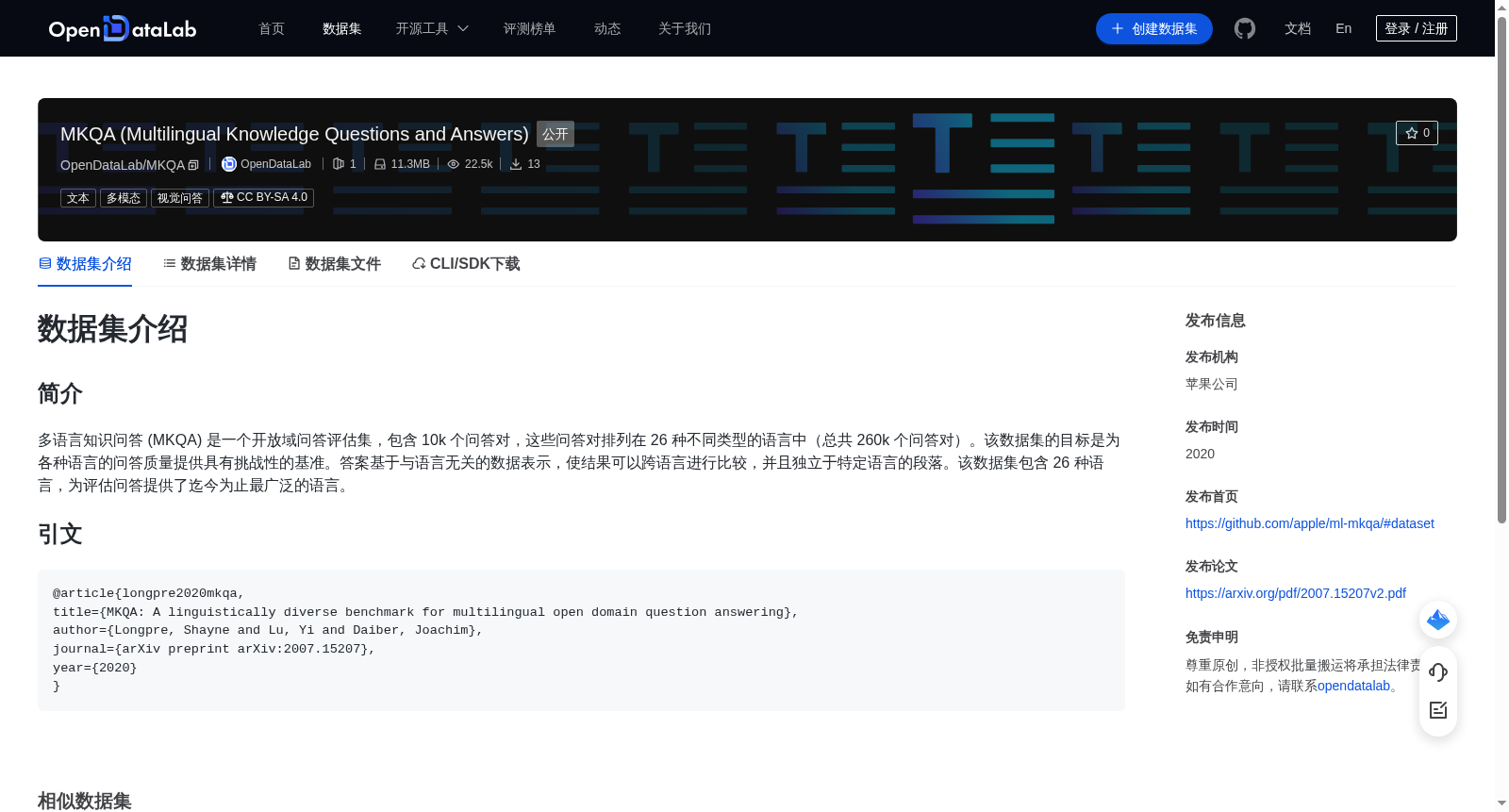Switch language to En
Screen dimensions: 1509x812
coord(1344,28)
